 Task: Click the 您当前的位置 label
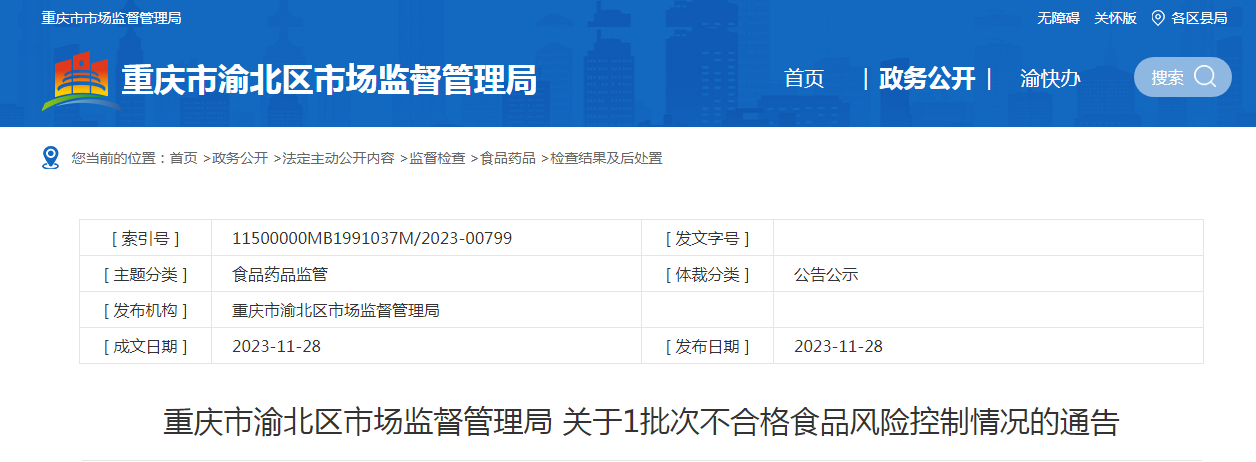(x=118, y=158)
